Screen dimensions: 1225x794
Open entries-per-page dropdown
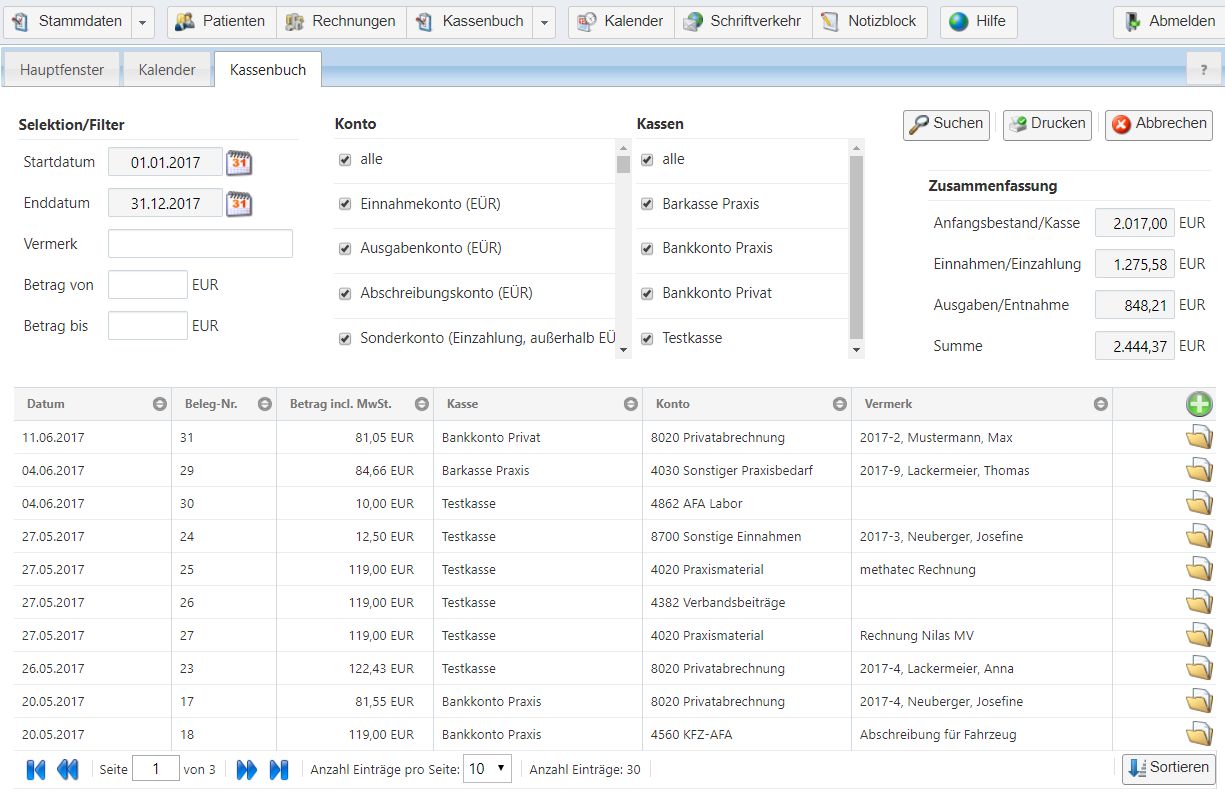pyautogui.click(x=488, y=769)
